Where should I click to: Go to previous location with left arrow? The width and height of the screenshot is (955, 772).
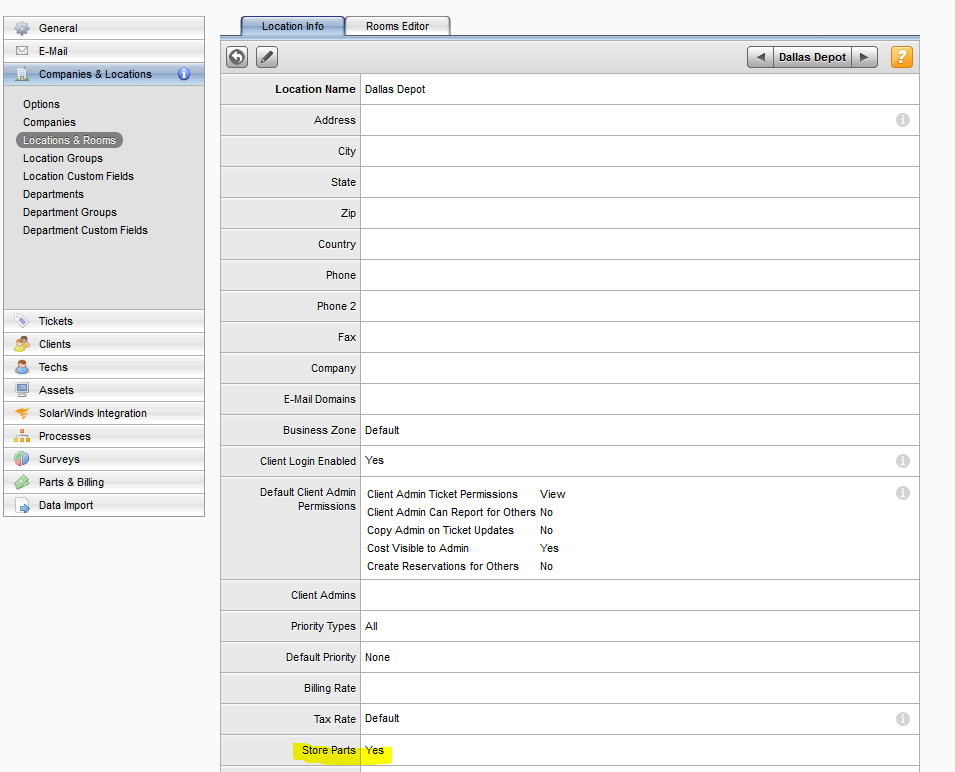tap(760, 57)
